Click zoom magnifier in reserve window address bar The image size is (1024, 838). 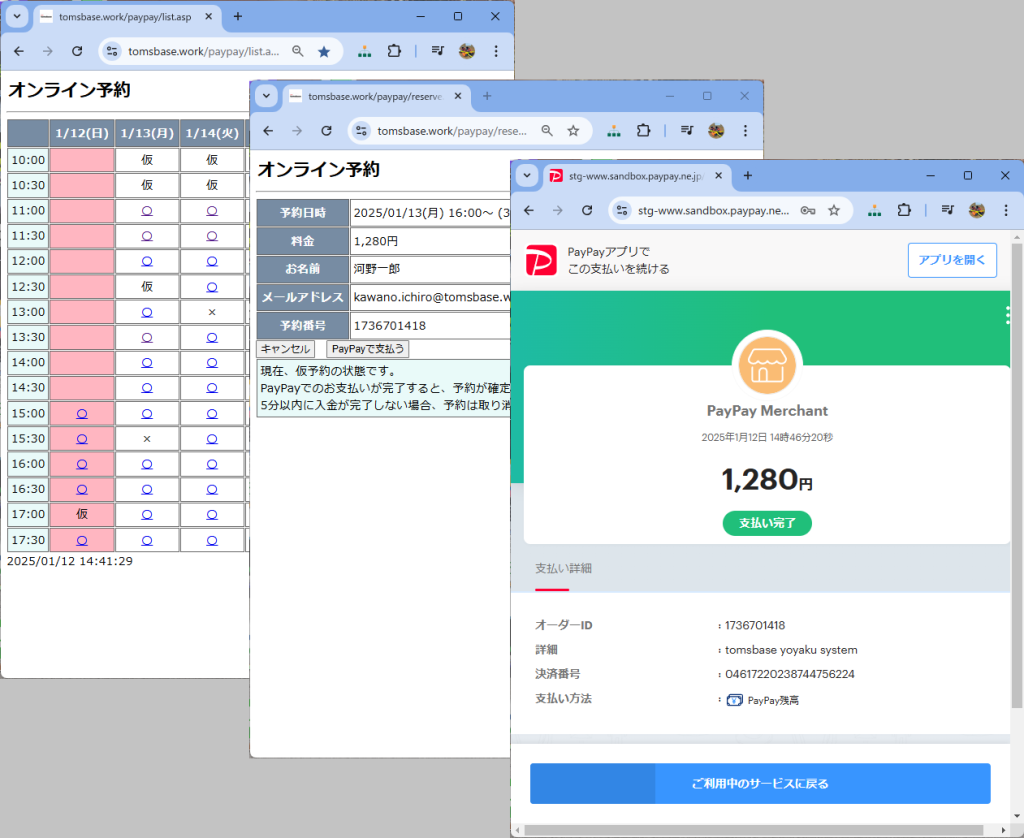547,131
